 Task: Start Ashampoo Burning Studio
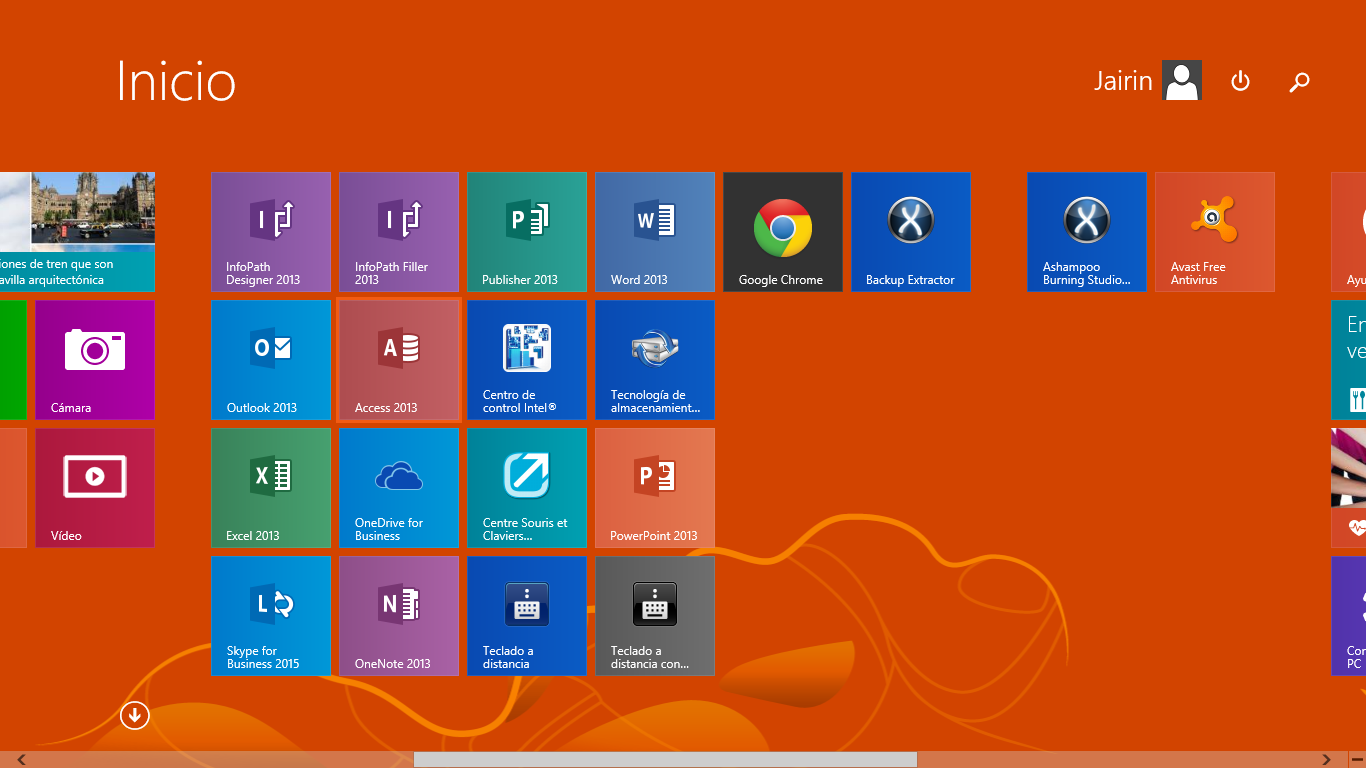tap(1087, 231)
